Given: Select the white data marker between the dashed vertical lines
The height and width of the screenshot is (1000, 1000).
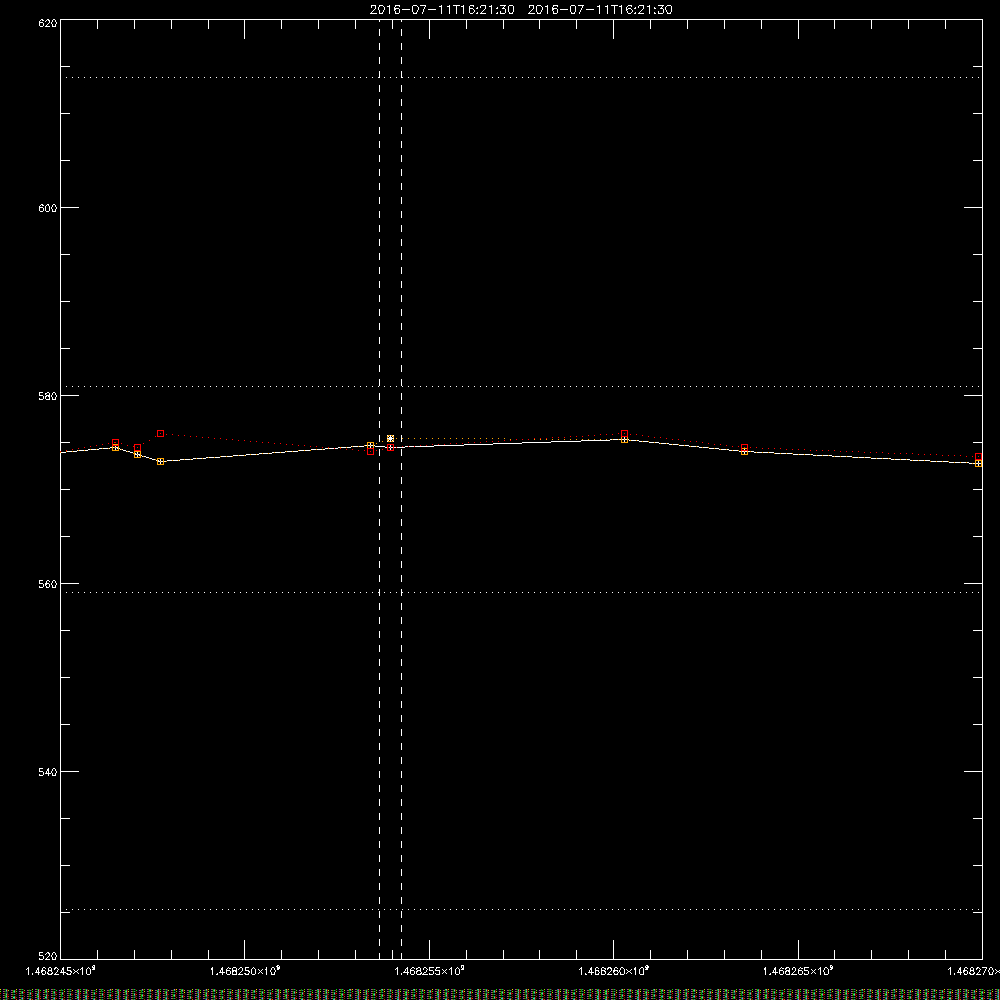Looking at the screenshot, I should [x=390, y=439].
